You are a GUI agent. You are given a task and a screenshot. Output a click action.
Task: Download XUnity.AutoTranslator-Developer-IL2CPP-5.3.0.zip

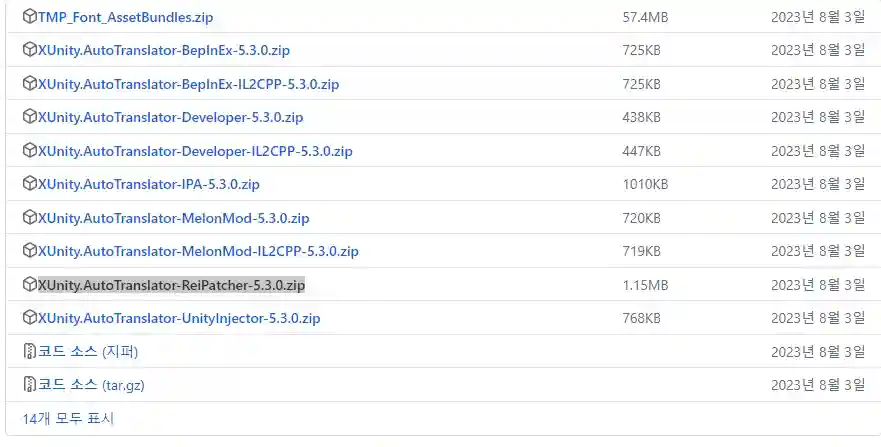coord(195,151)
